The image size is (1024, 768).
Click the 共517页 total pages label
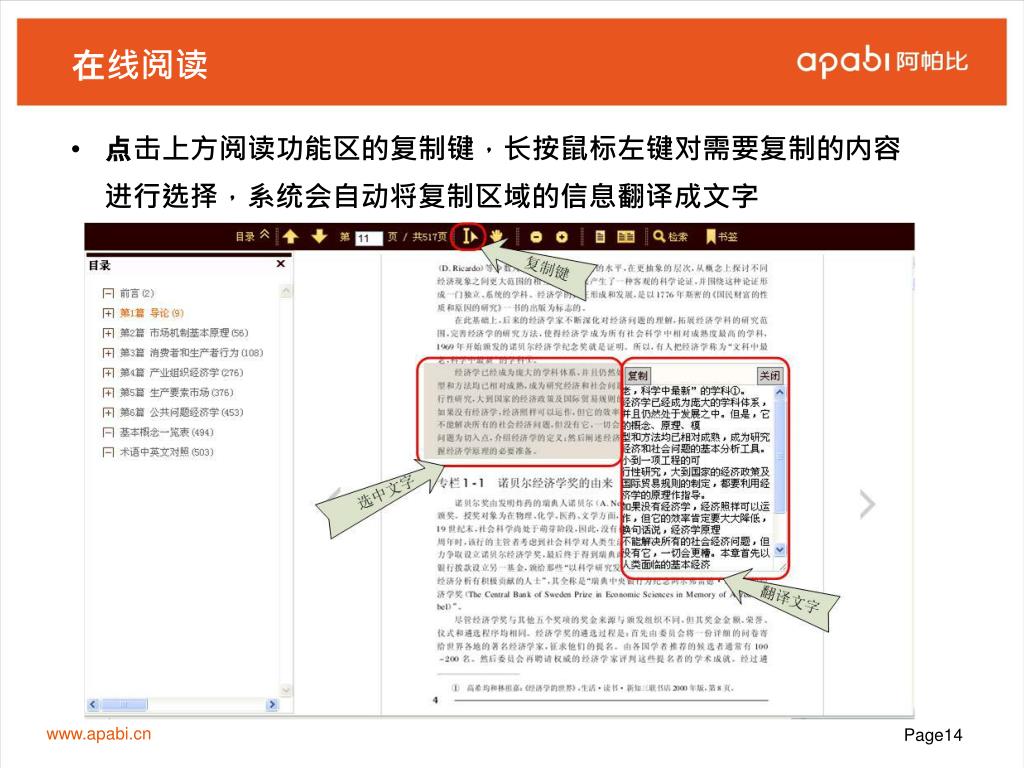click(429, 236)
